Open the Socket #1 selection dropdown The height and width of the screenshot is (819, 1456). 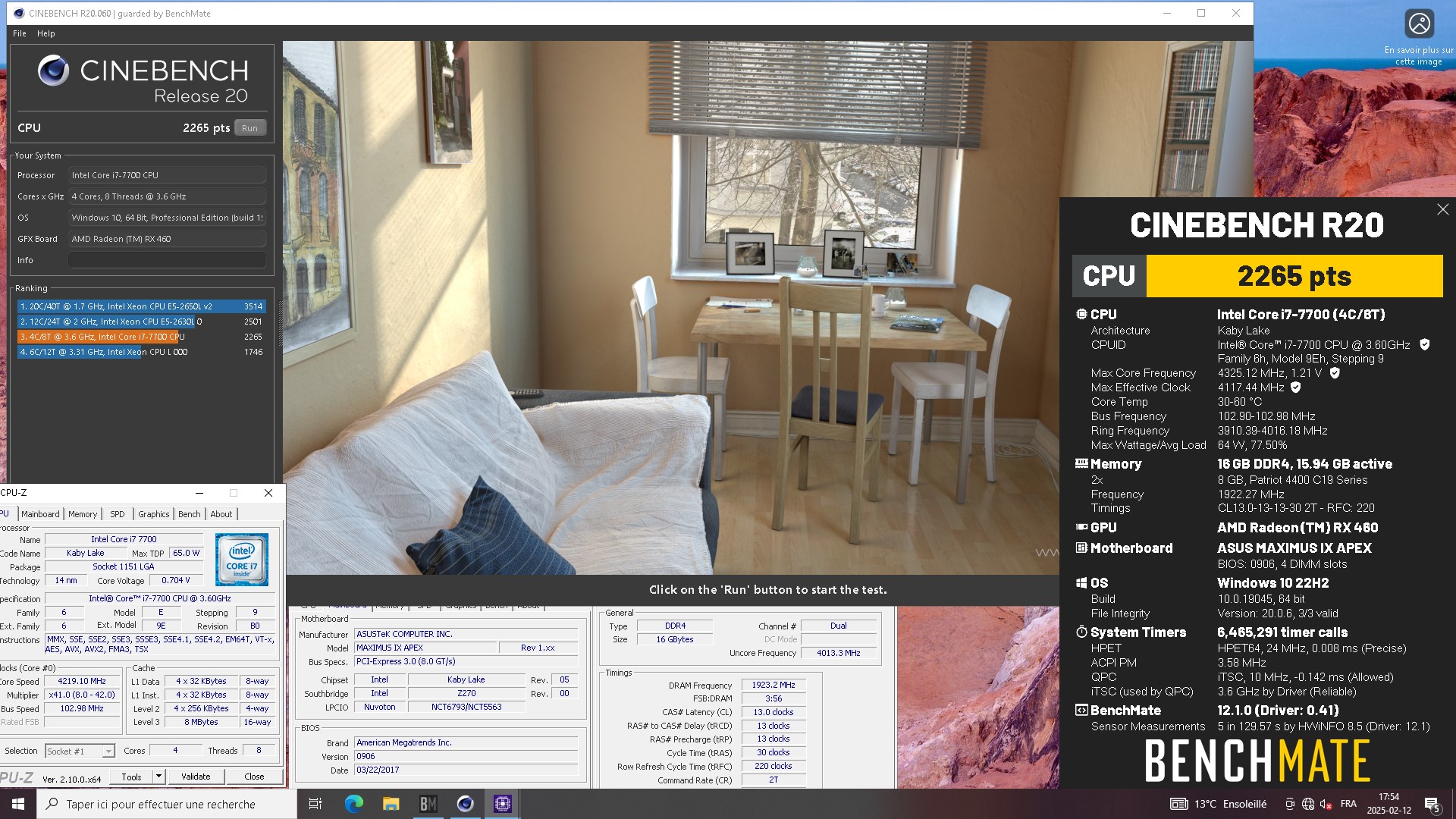80,752
